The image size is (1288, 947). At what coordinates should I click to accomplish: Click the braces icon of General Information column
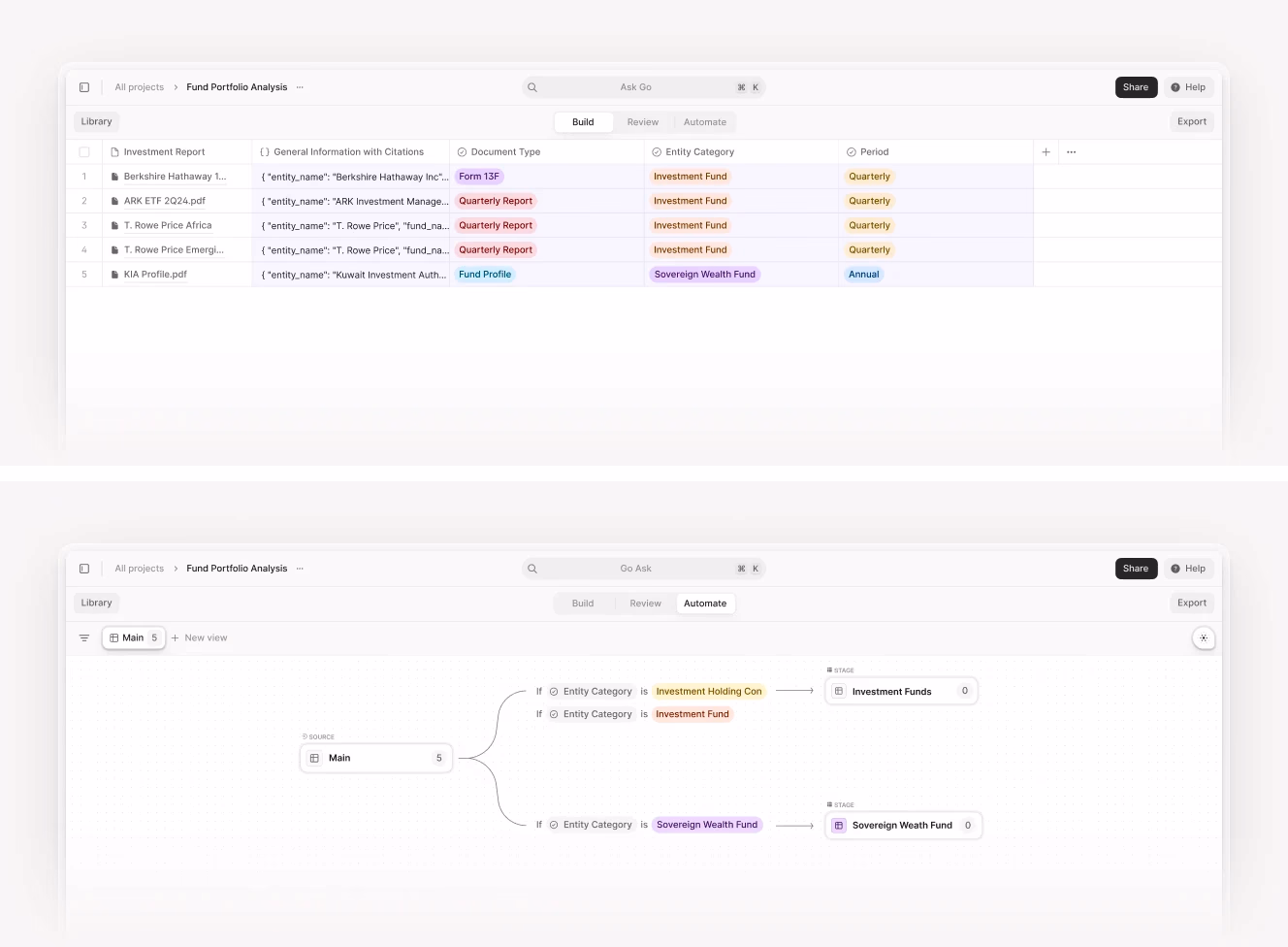point(265,152)
